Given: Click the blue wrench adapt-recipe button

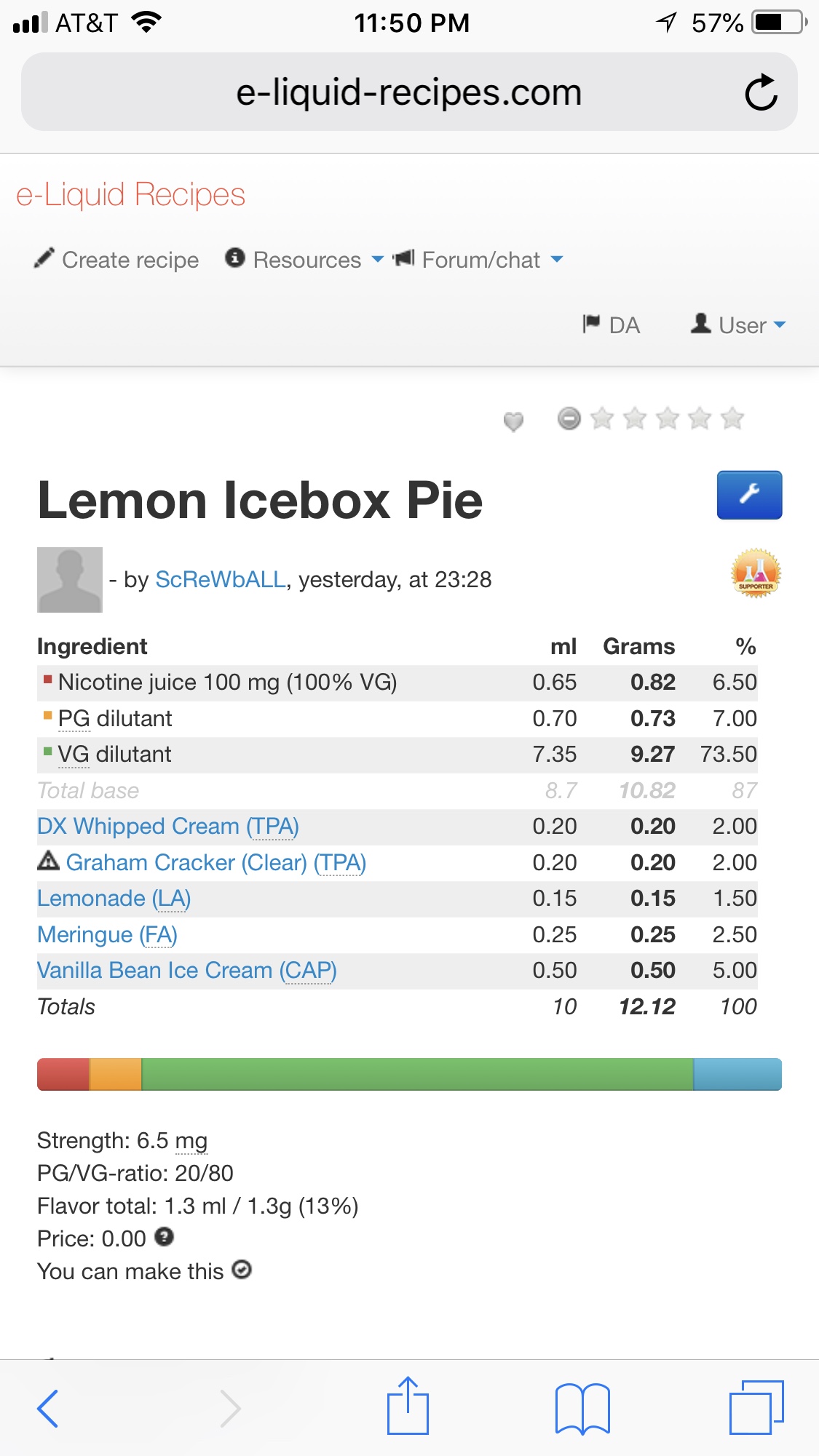Looking at the screenshot, I should [x=749, y=495].
